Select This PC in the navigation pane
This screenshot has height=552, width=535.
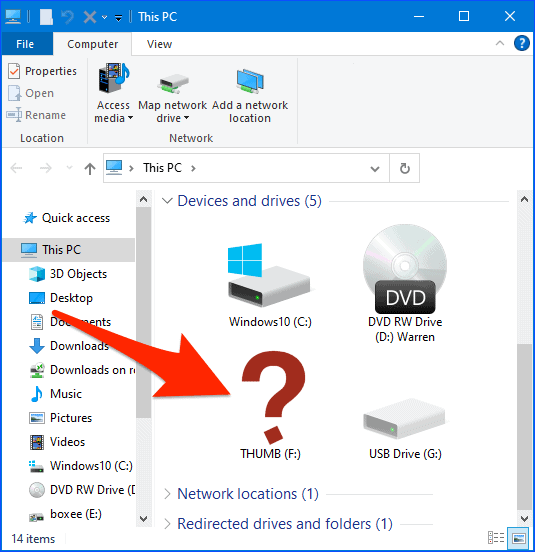(x=69, y=250)
